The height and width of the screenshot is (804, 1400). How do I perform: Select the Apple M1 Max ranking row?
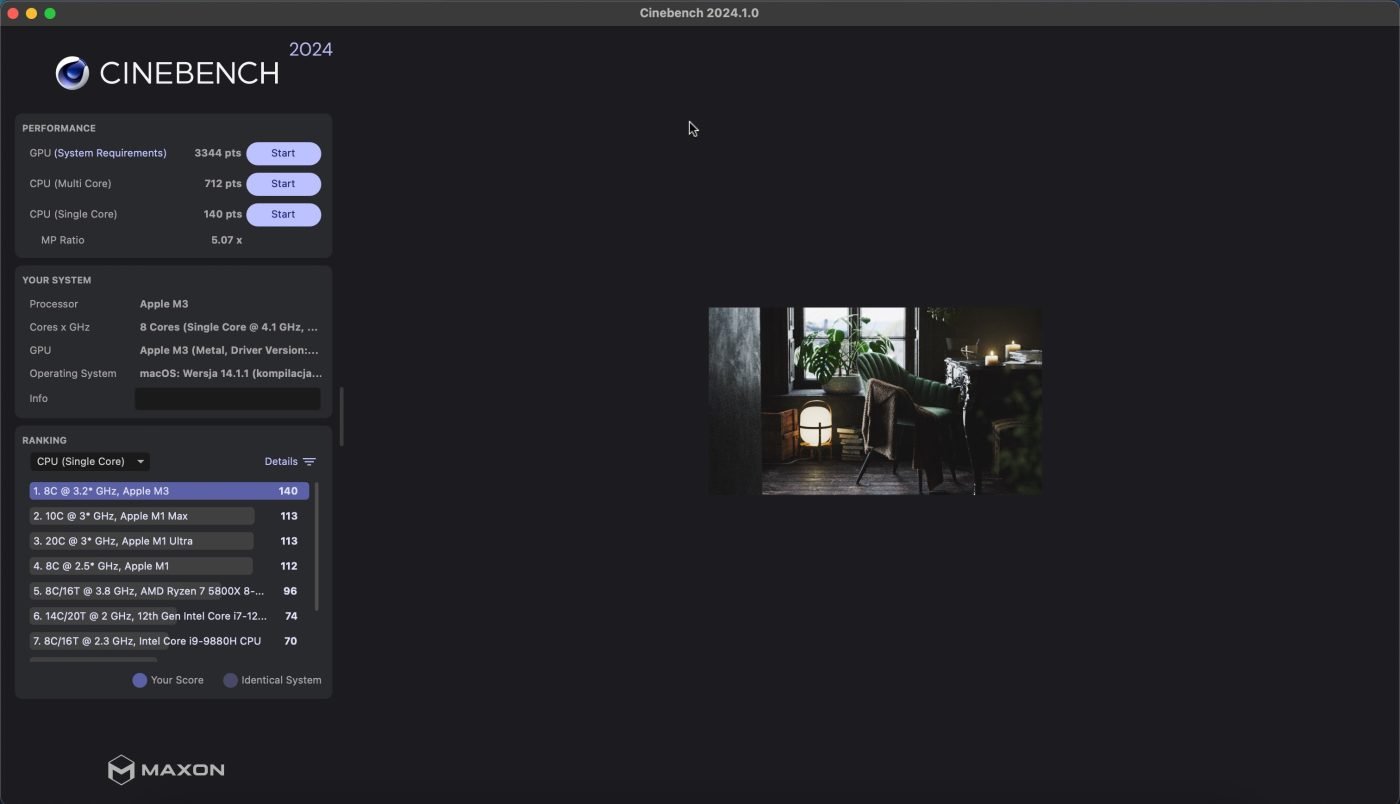click(x=169, y=516)
